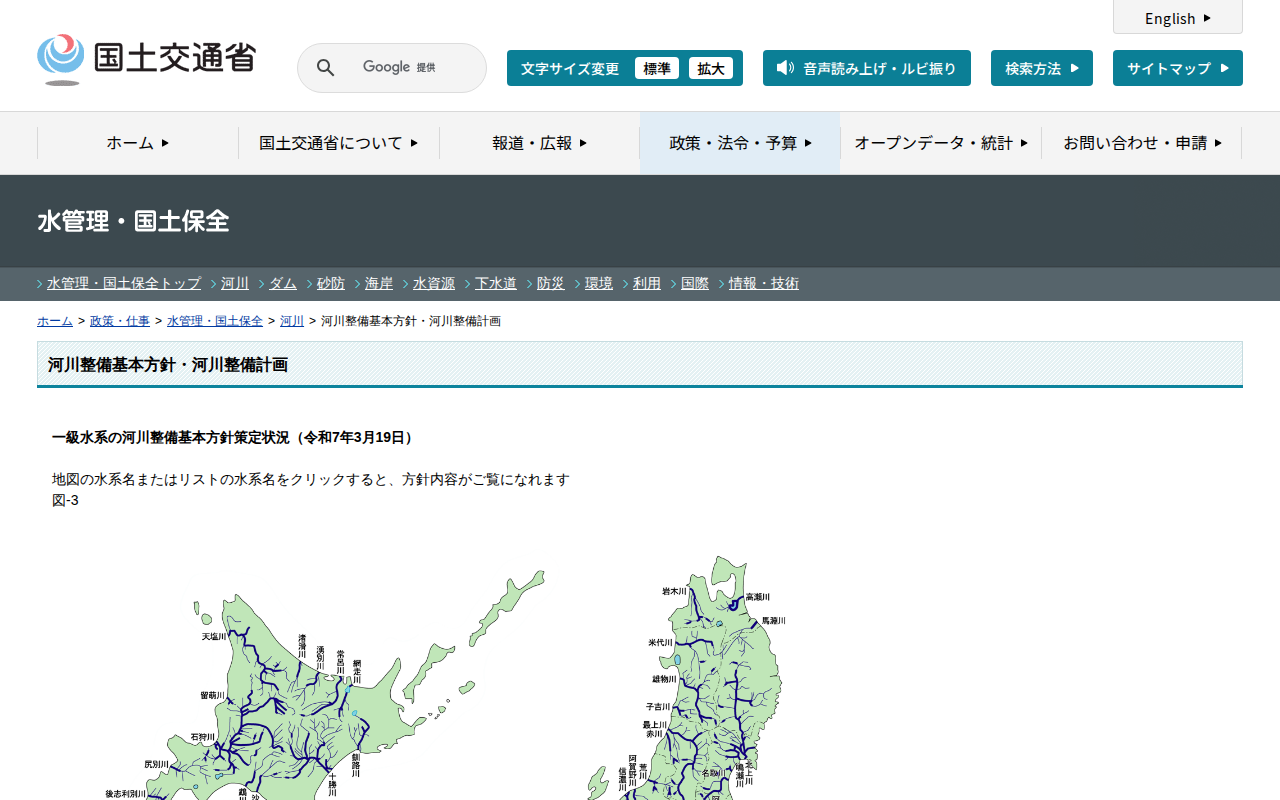
Task: Open オープンデータ・統計 menu
Action: (x=941, y=143)
